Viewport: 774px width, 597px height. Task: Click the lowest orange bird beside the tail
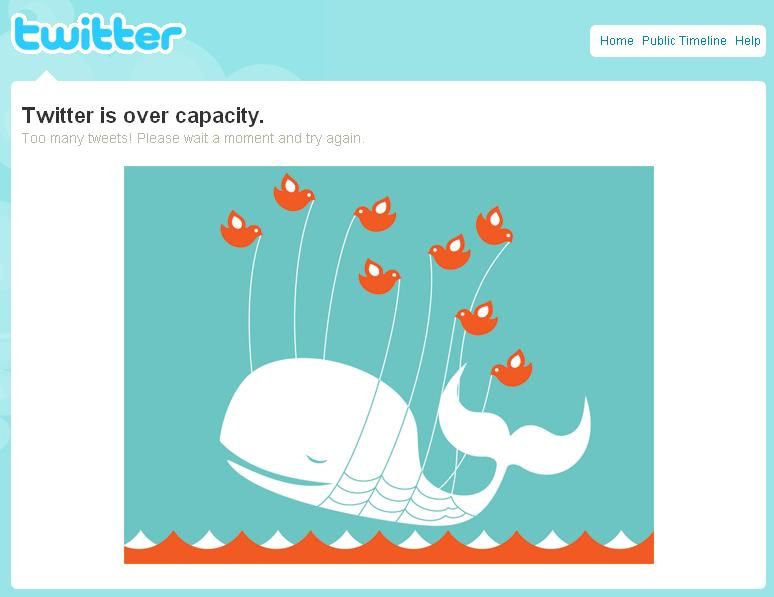512,368
